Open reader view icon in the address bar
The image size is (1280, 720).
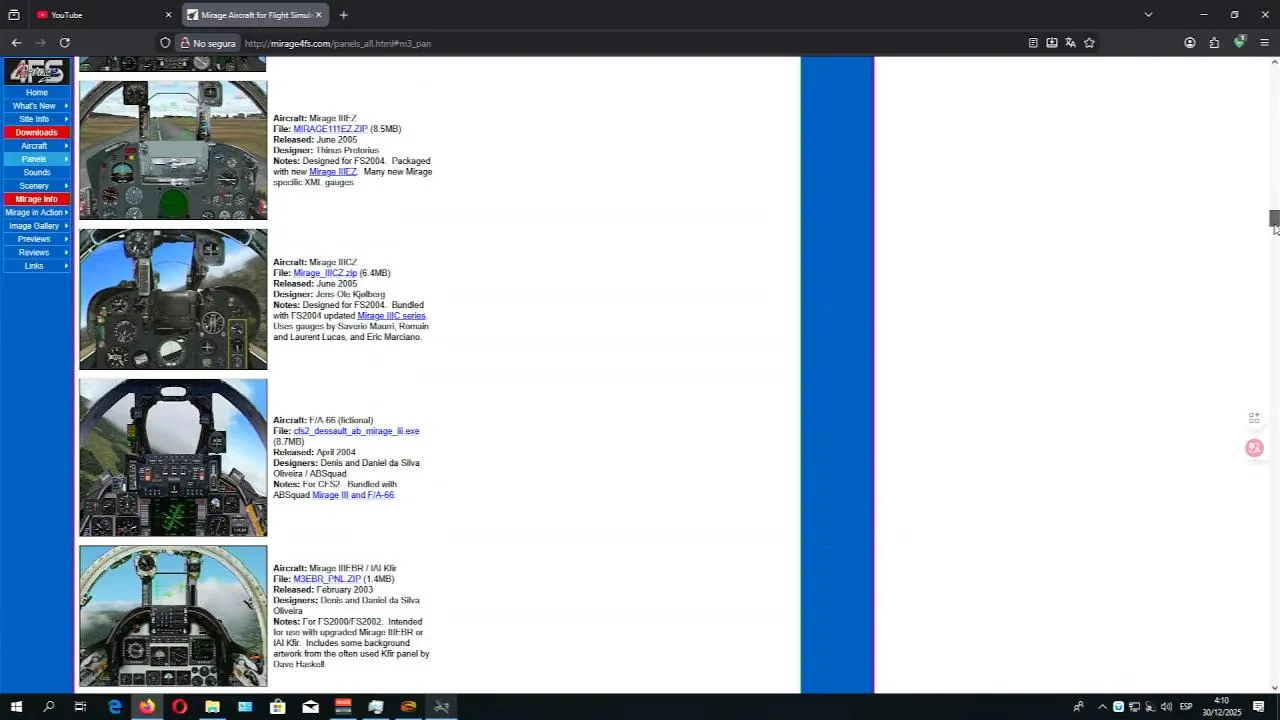tap(1033, 43)
